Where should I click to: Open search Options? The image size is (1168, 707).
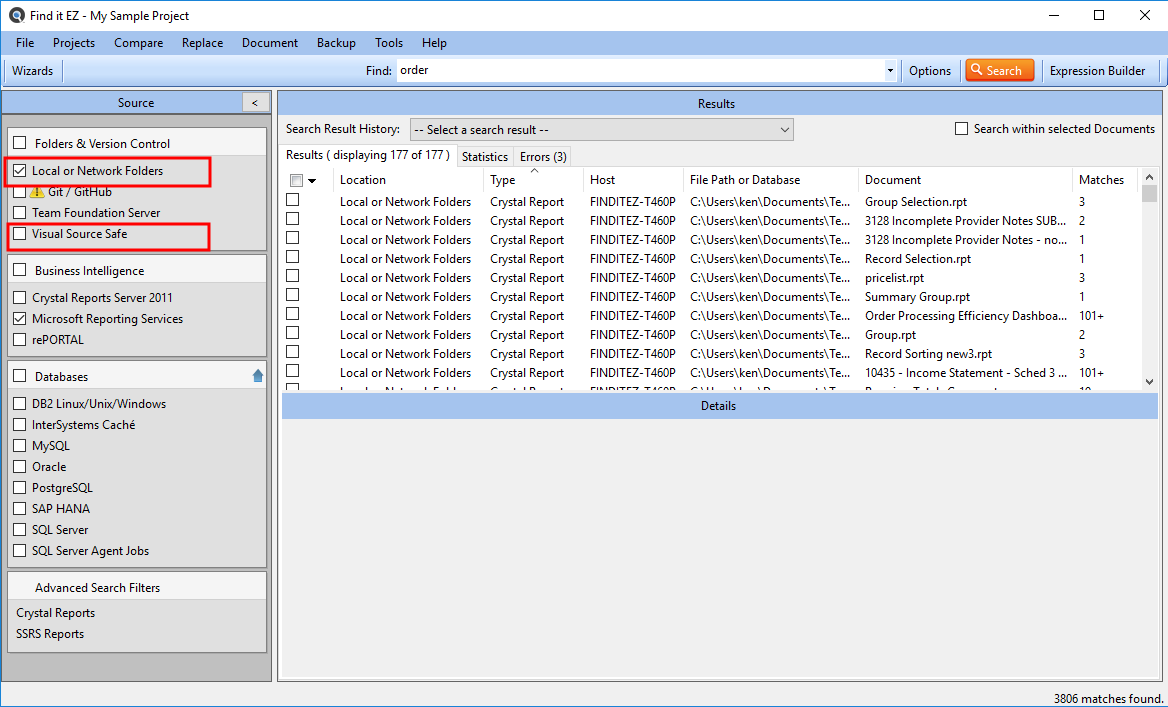tap(930, 71)
